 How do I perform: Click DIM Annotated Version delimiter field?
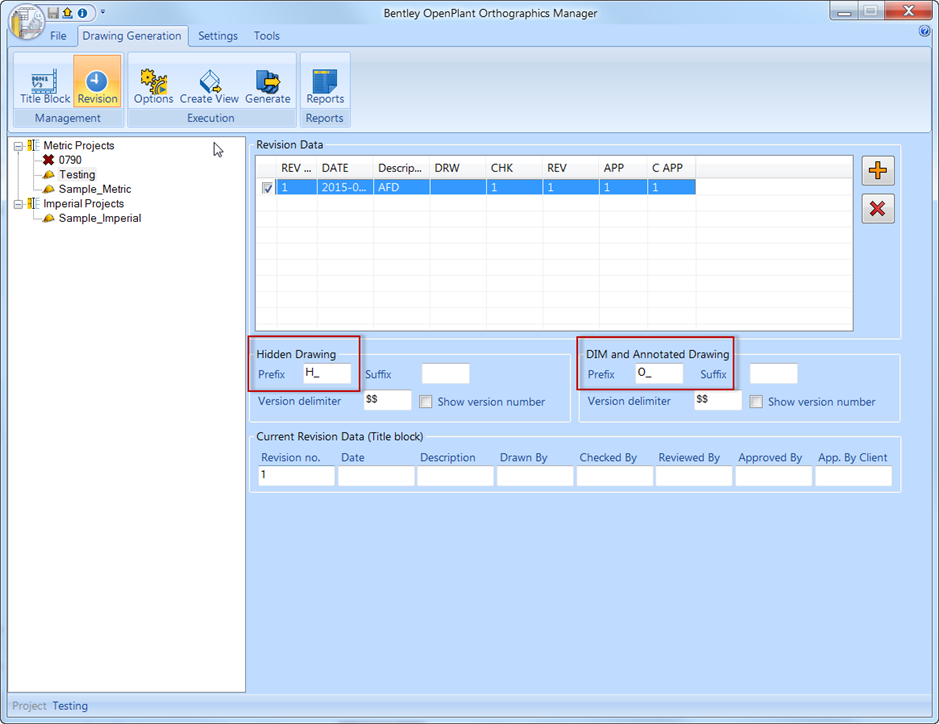718,400
